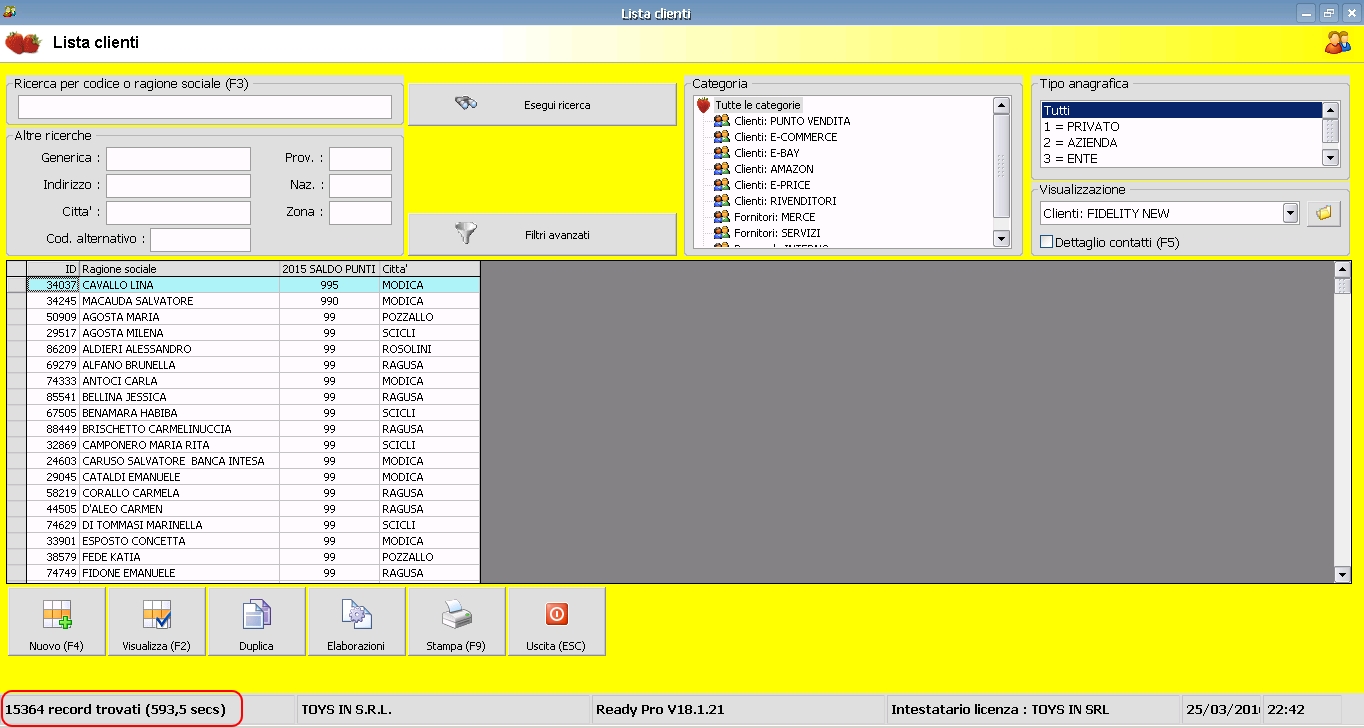Click the users icon at top right

click(x=1337, y=42)
